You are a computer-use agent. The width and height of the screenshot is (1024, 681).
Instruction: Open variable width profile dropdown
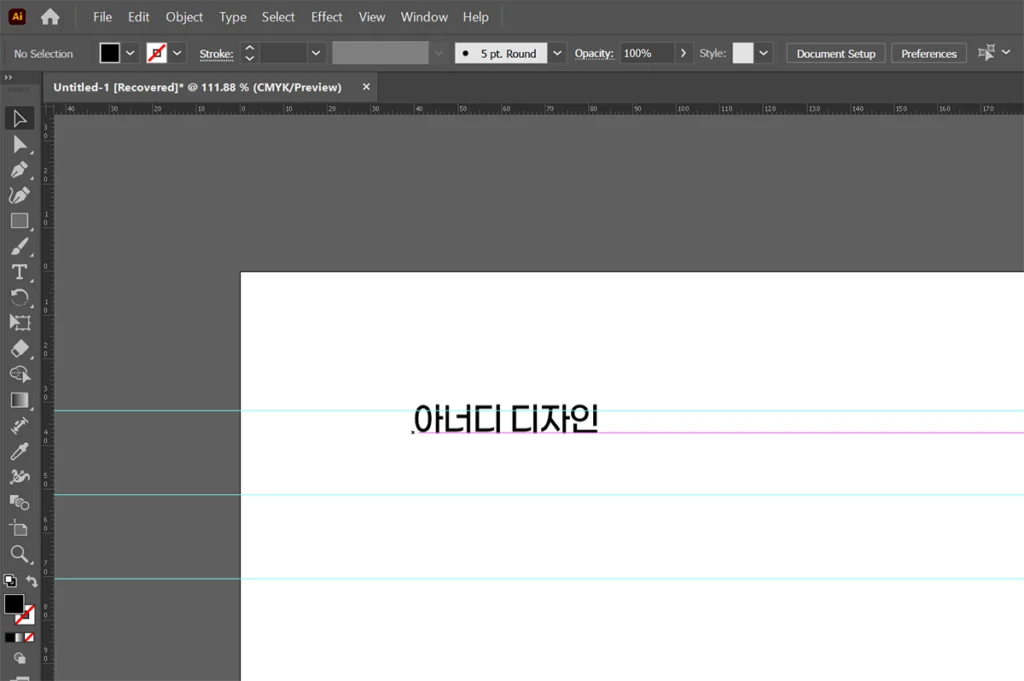tap(438, 53)
